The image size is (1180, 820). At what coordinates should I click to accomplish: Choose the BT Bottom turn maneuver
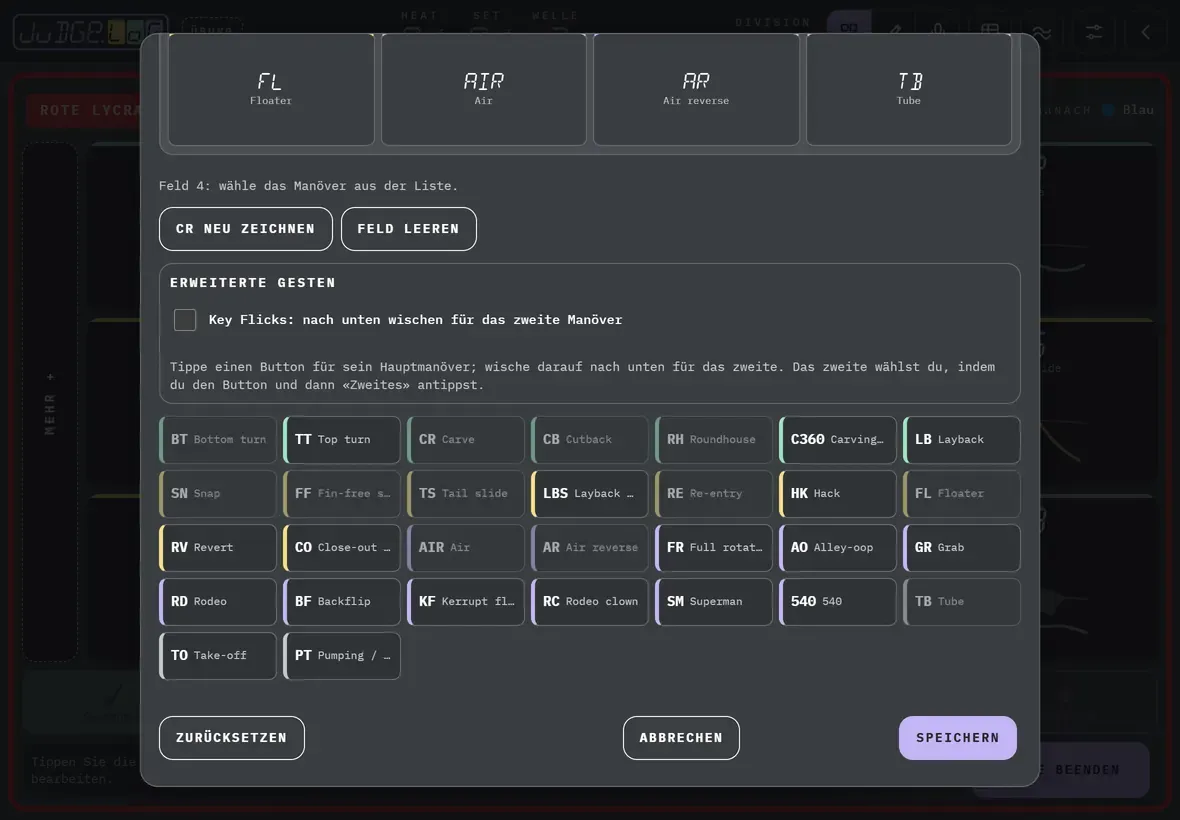tap(218, 439)
